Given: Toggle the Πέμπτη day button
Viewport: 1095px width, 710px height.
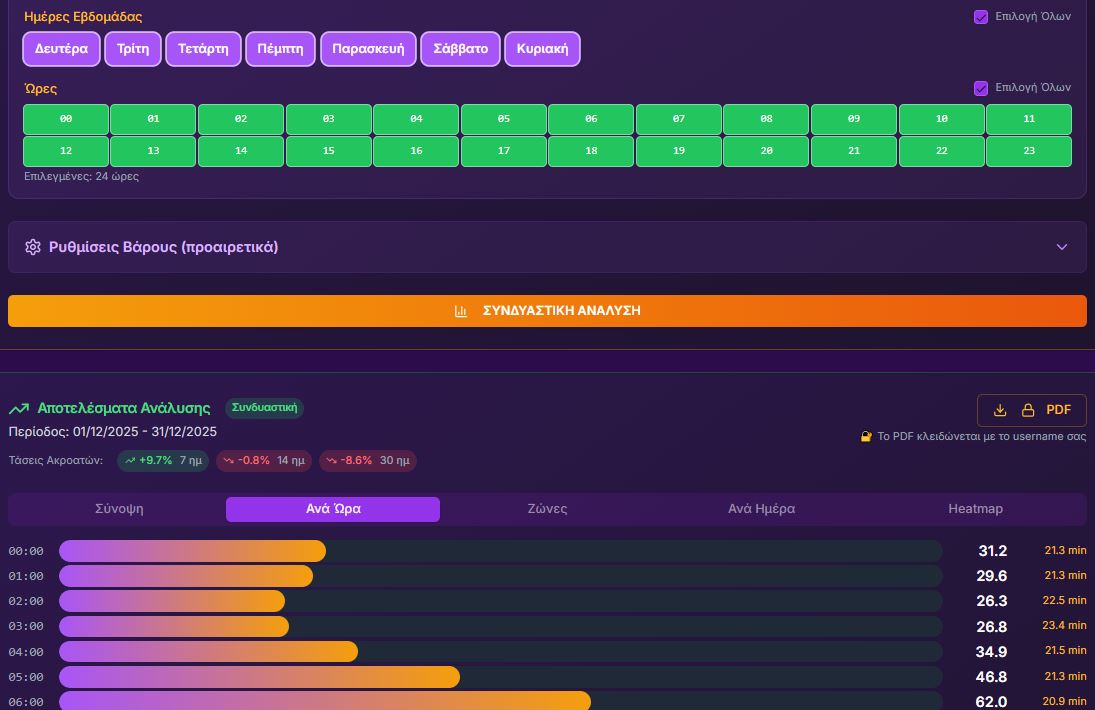Looking at the screenshot, I should [x=280, y=49].
